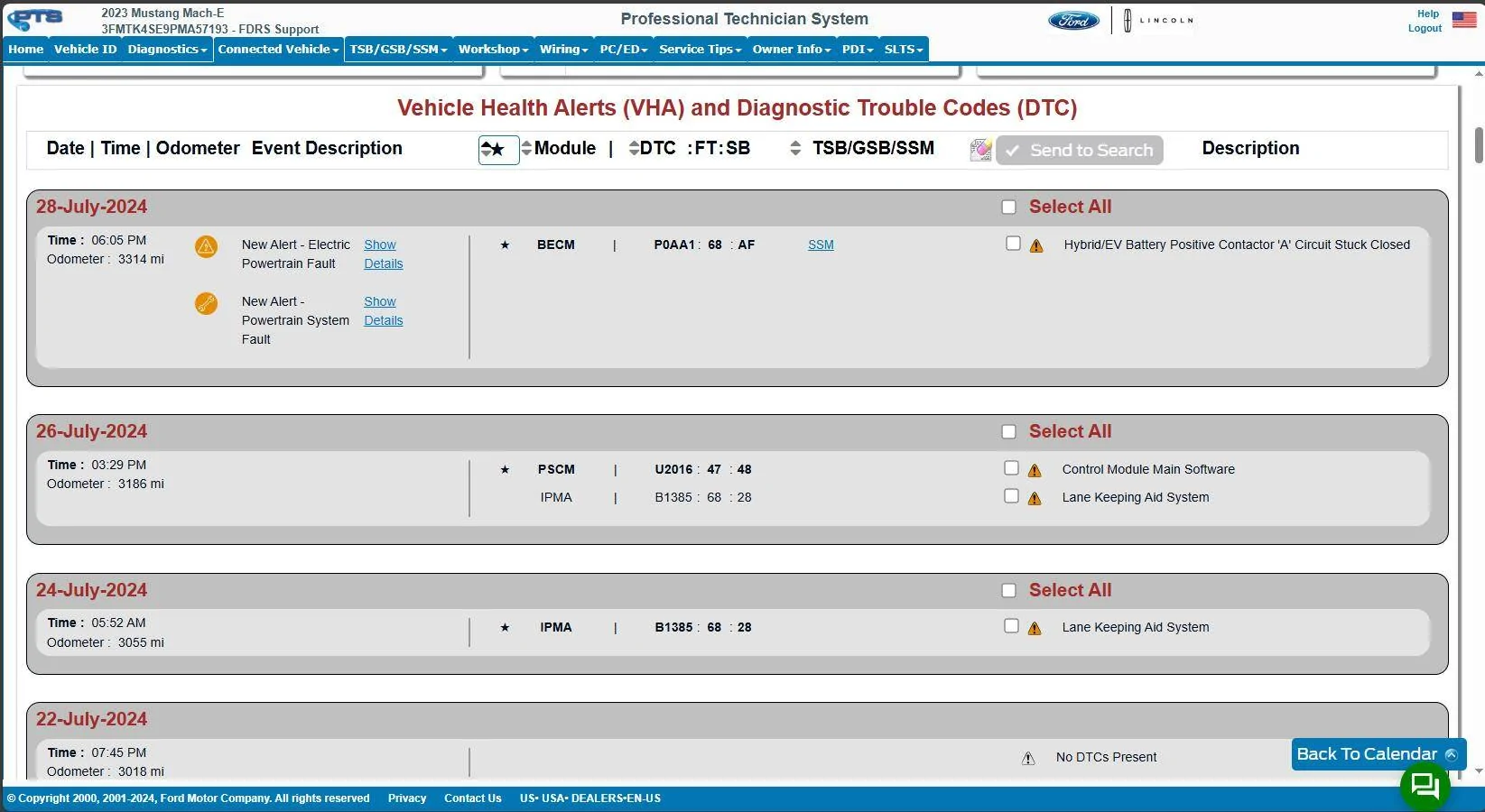Click the Ford oval logo

pos(1073,20)
